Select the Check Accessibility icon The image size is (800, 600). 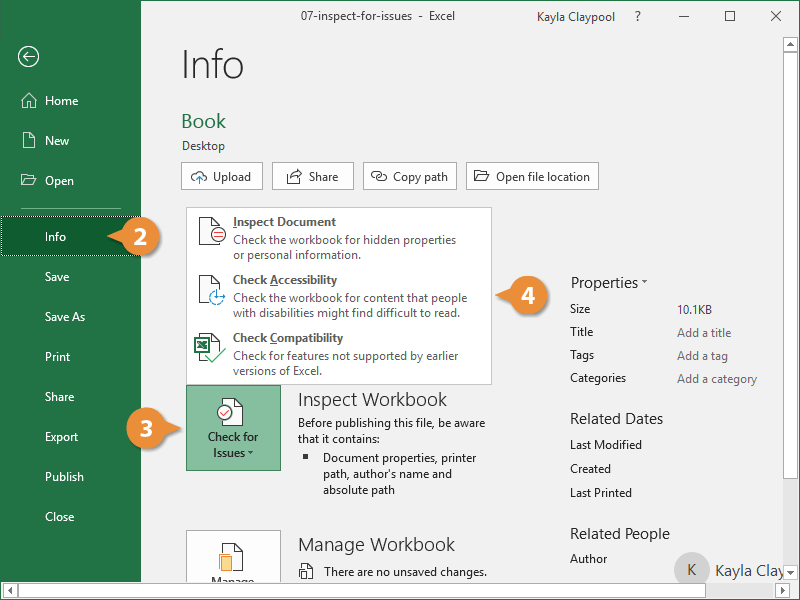[x=212, y=289]
